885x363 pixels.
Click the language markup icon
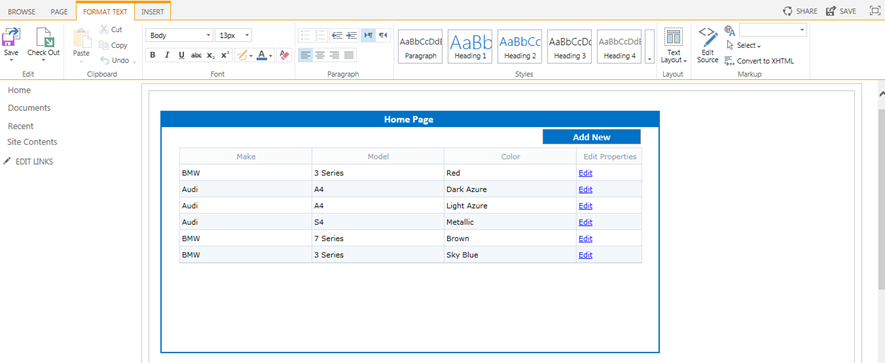click(729, 30)
